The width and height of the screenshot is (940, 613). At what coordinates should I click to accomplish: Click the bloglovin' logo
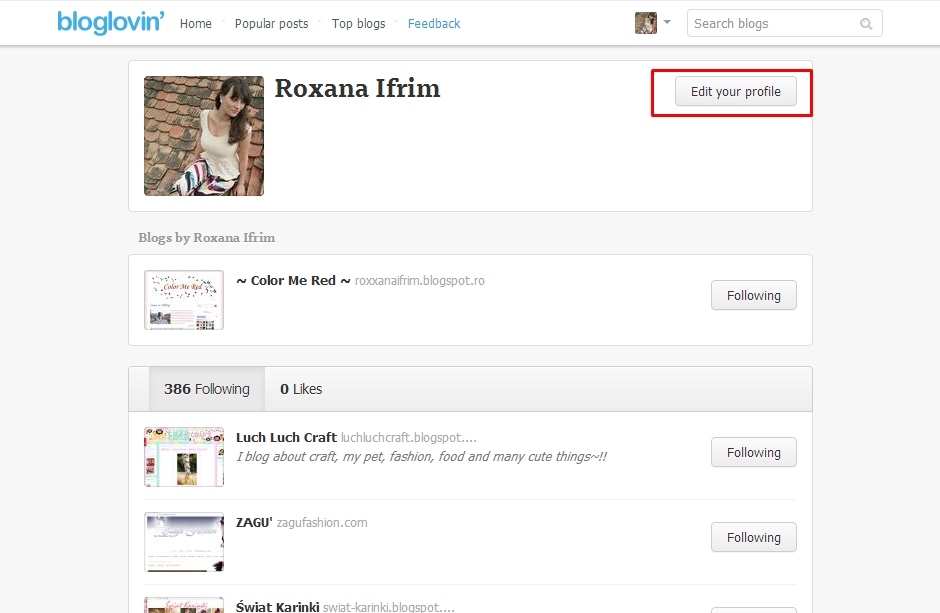click(x=110, y=23)
